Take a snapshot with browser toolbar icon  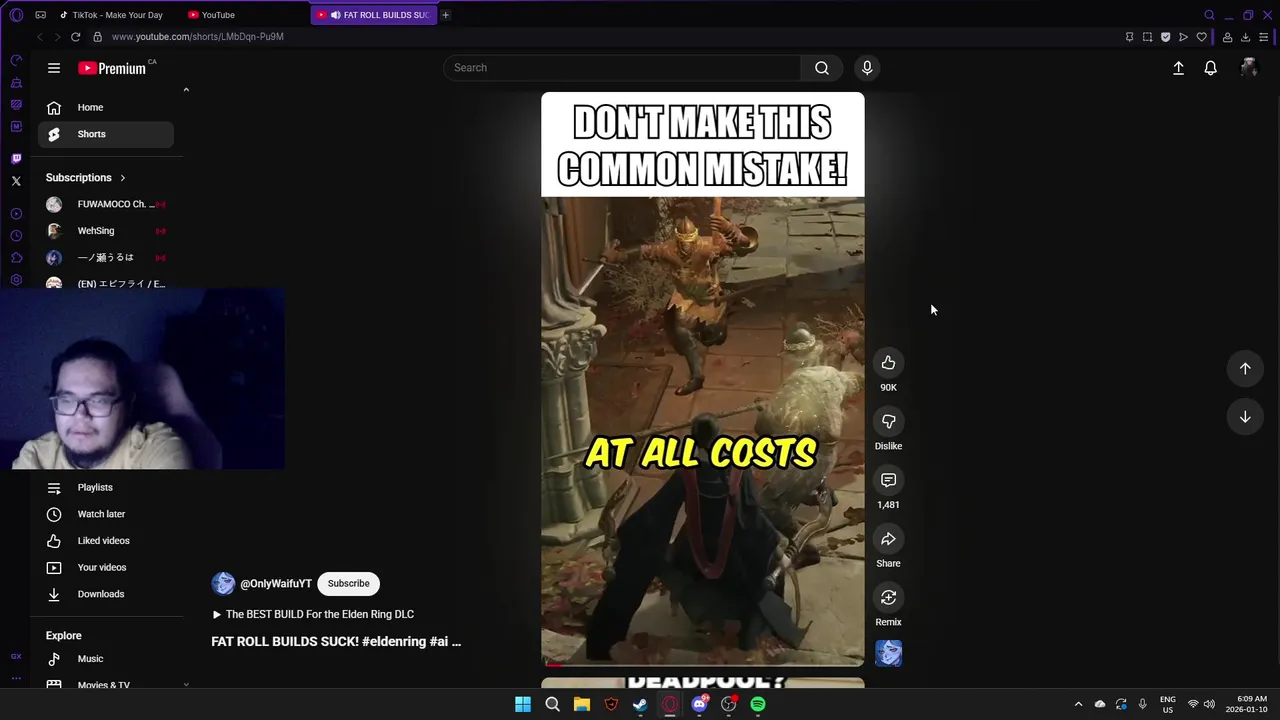[x=1147, y=37]
